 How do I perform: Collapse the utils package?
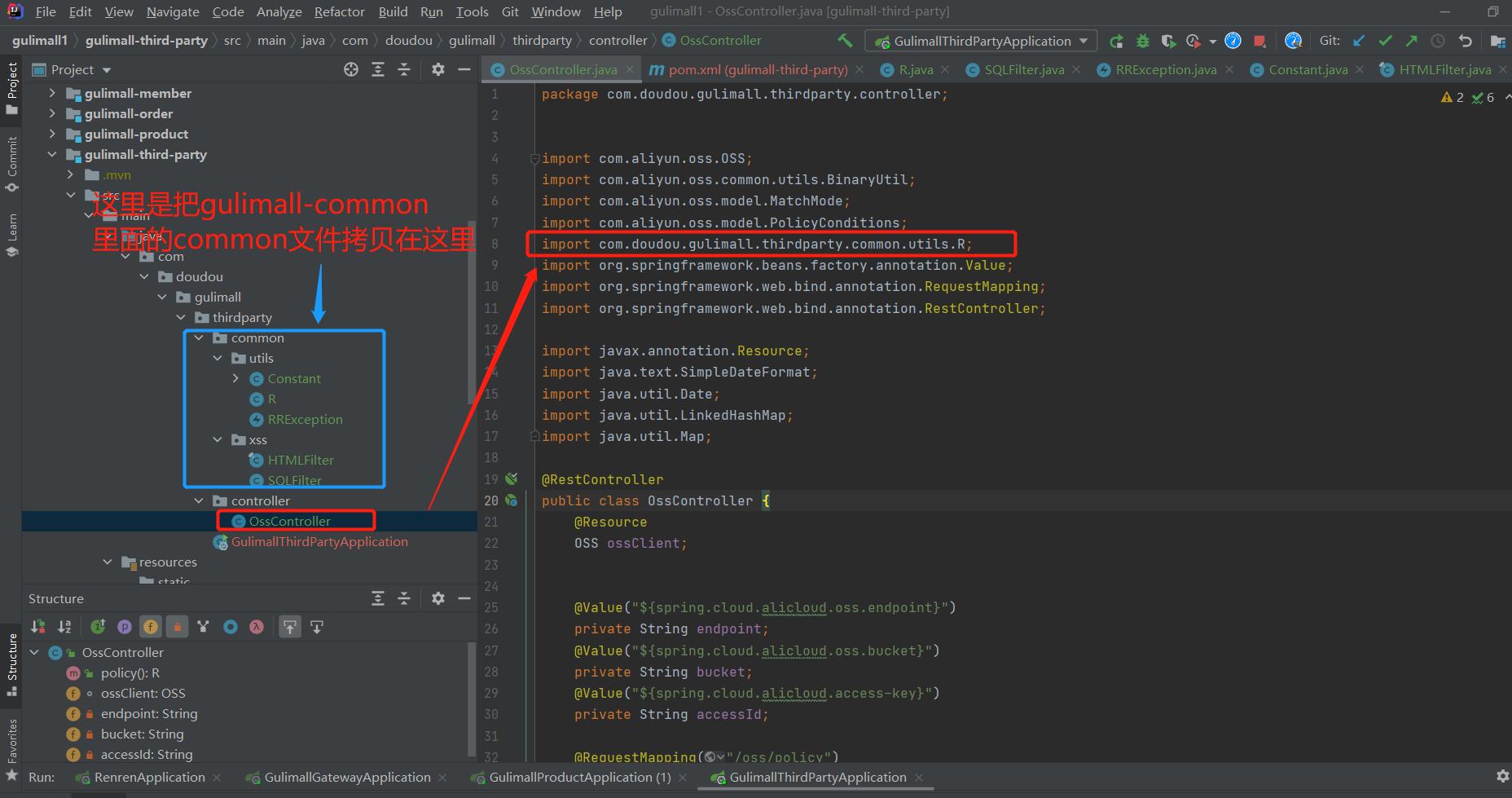click(218, 358)
